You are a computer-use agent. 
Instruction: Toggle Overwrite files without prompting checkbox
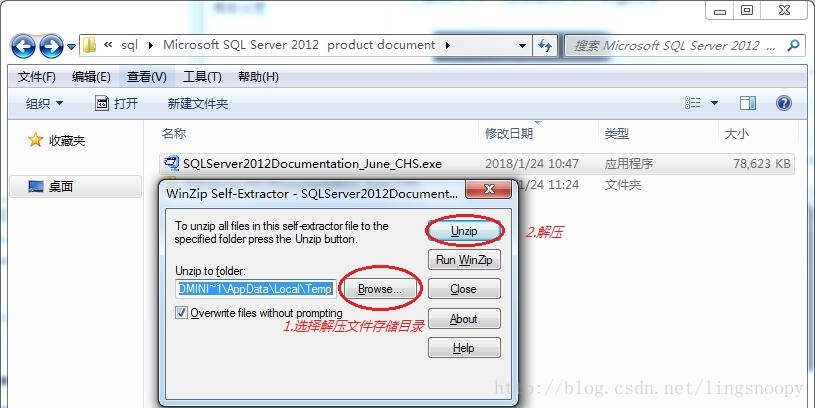pos(181,313)
